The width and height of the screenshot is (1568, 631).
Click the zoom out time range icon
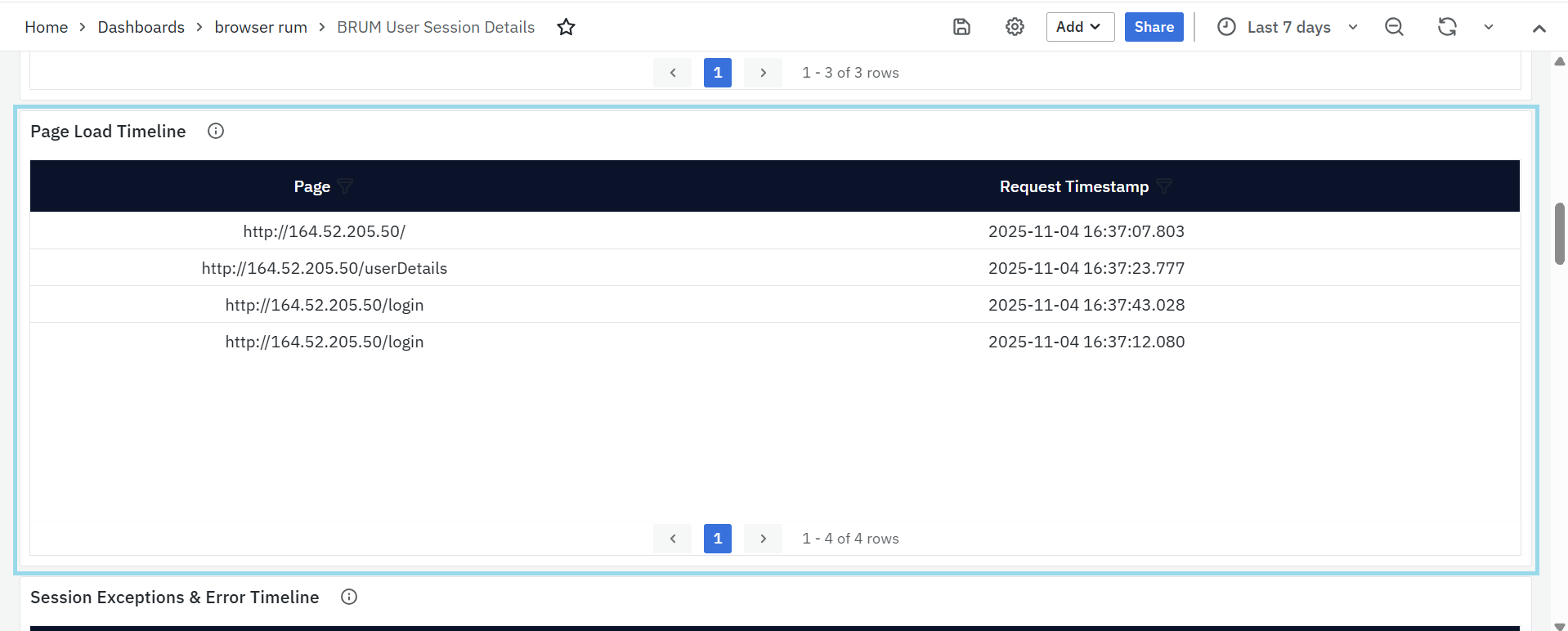[1394, 27]
